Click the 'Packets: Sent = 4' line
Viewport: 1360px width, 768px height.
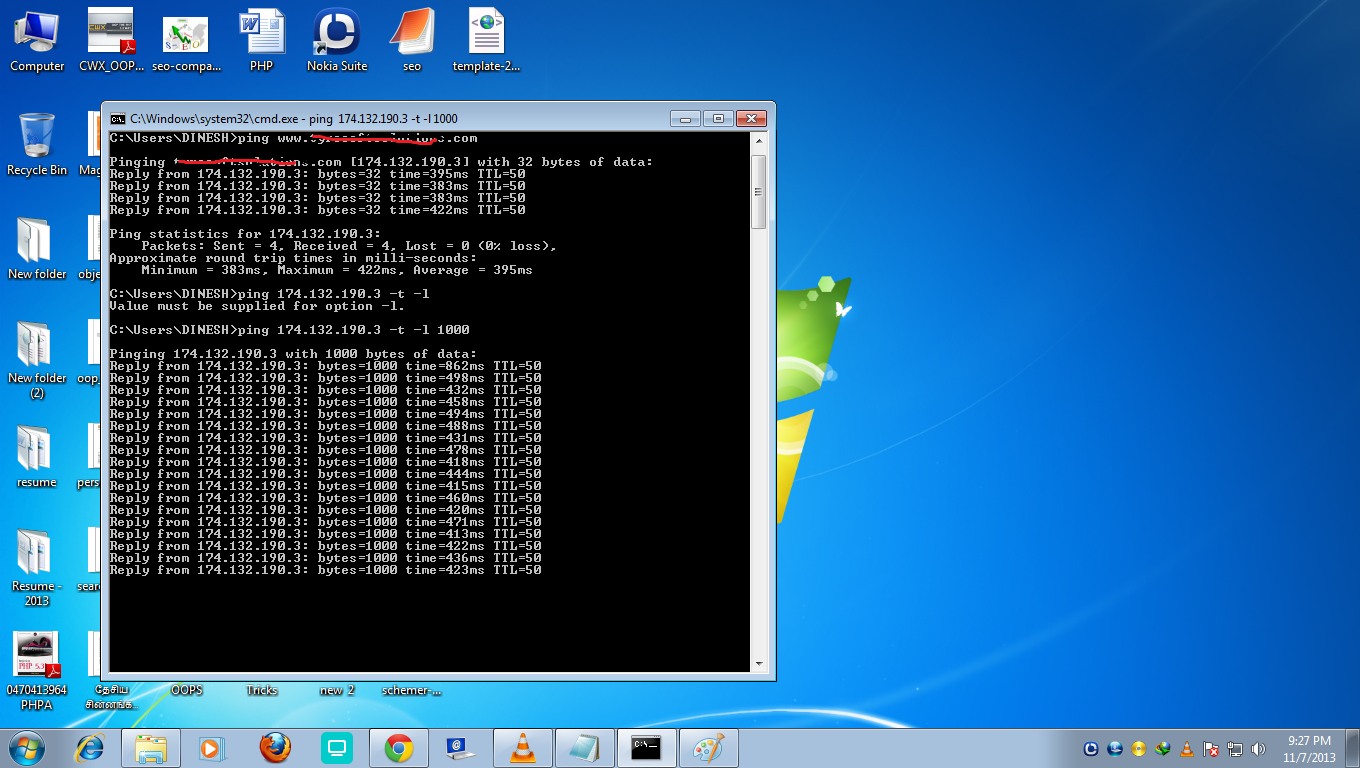pyautogui.click(x=349, y=246)
